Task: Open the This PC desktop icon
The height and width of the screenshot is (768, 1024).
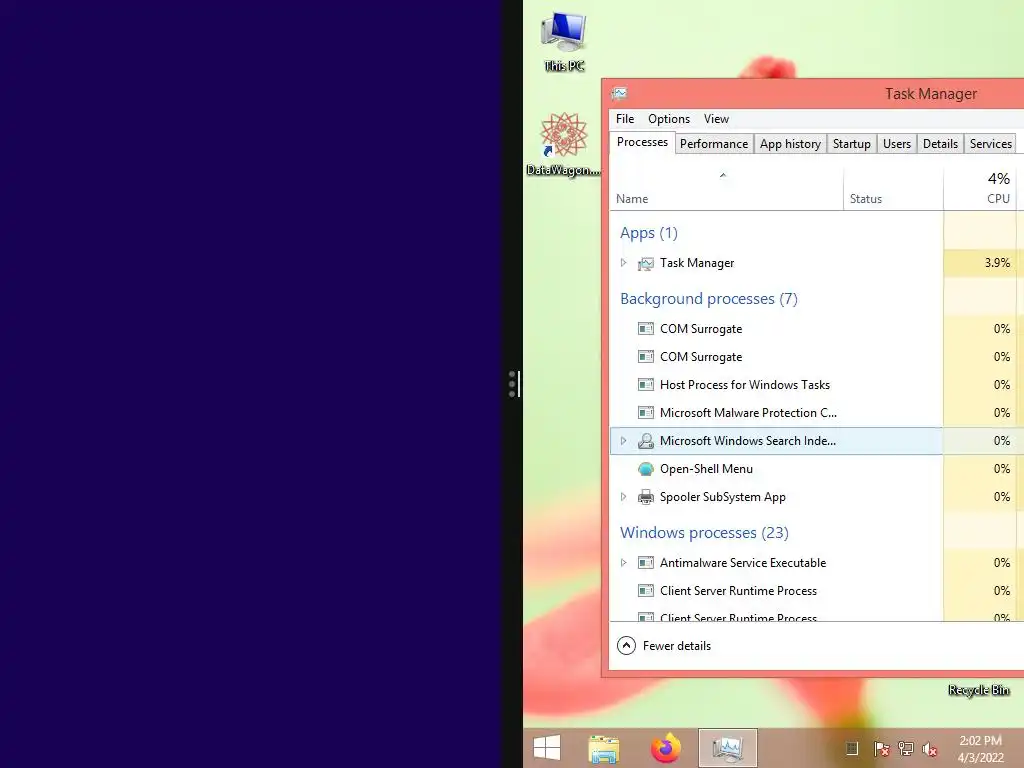Action: coord(564,40)
